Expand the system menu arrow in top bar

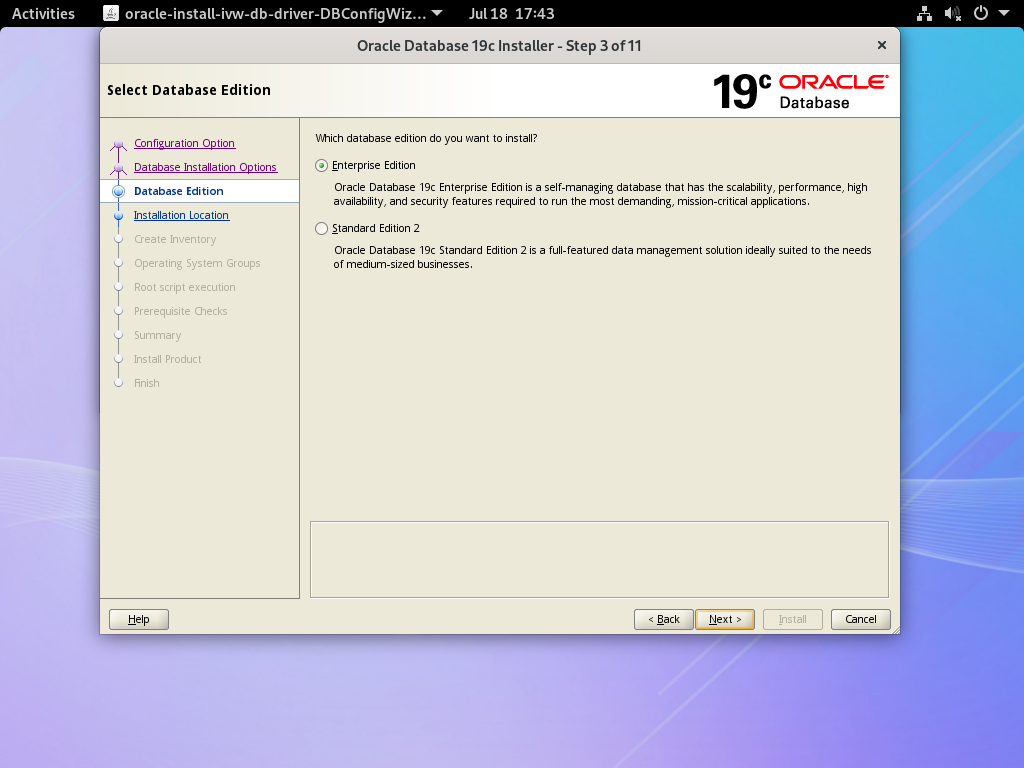point(1004,14)
